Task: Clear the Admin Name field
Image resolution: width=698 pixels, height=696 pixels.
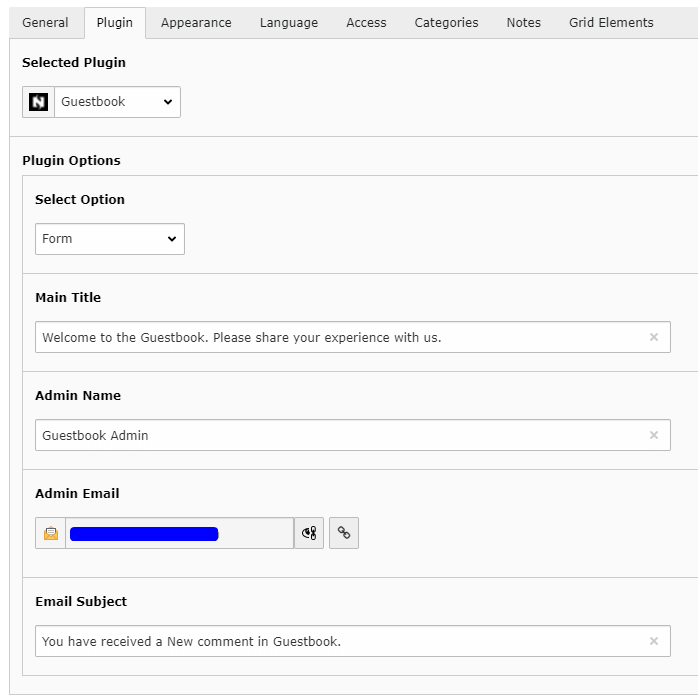Action: pyautogui.click(x=653, y=435)
